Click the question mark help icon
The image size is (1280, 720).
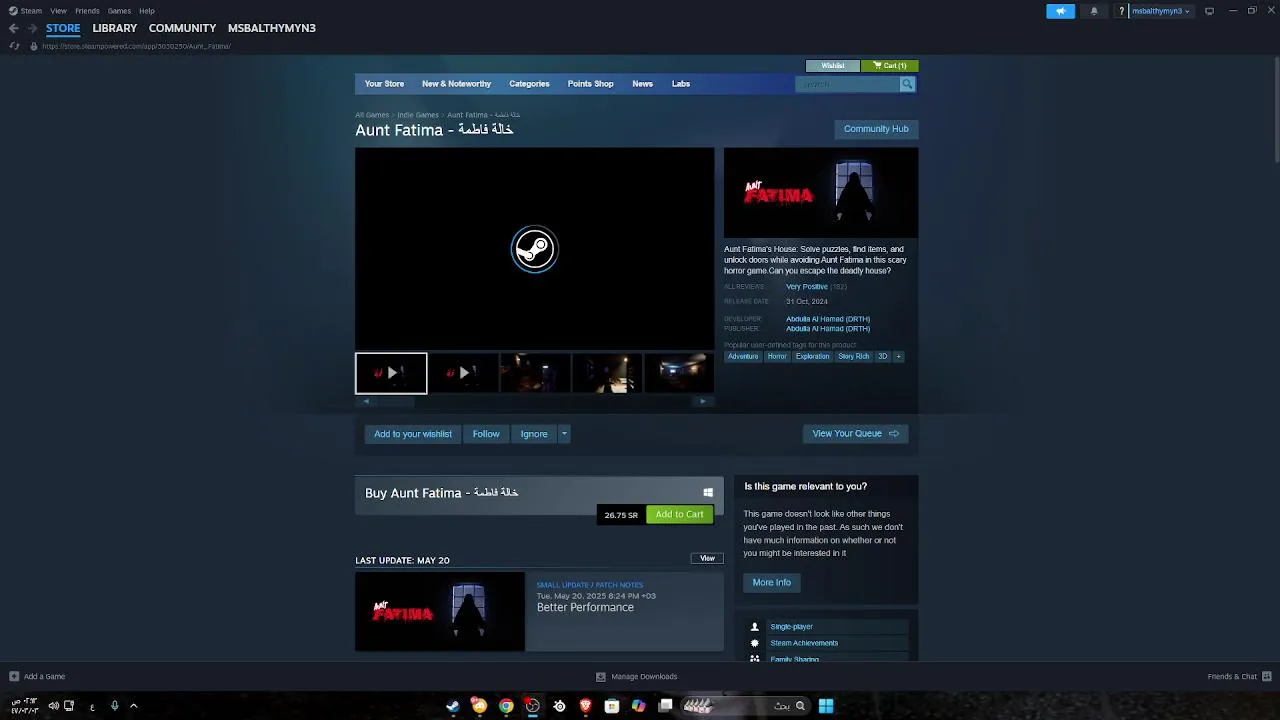(1121, 11)
